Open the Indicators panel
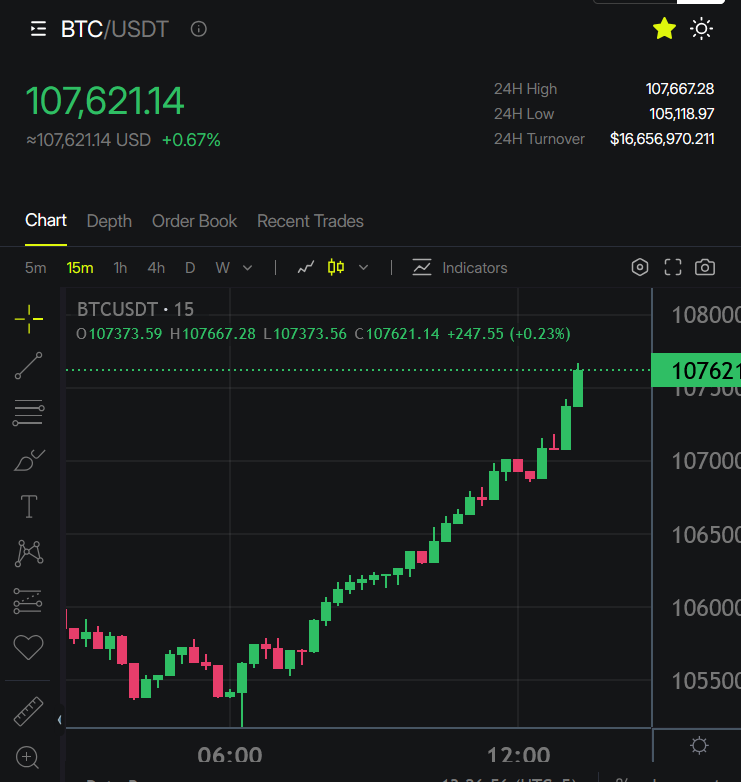 pyautogui.click(x=460, y=268)
